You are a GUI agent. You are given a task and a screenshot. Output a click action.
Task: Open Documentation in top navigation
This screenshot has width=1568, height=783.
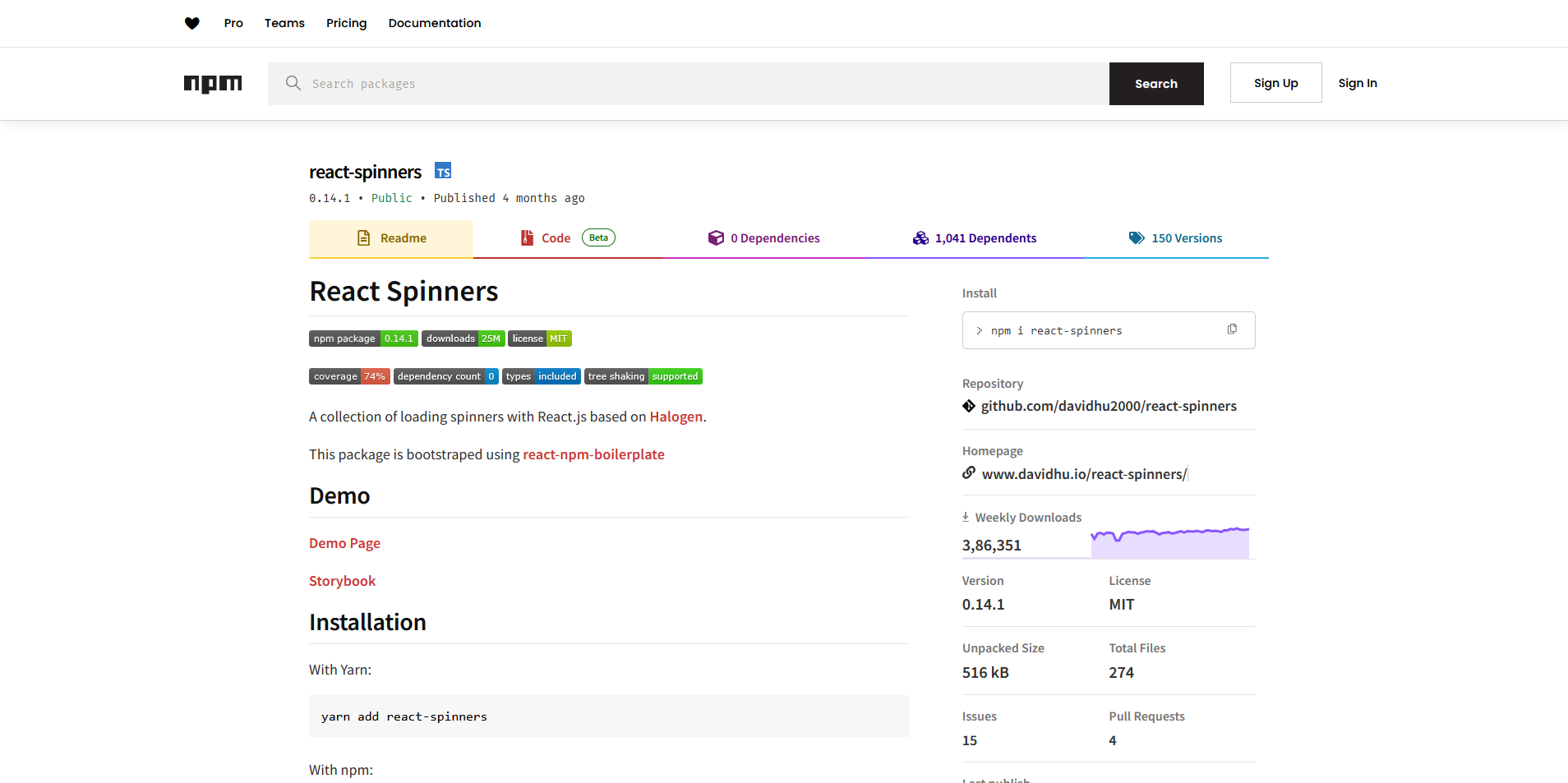pyautogui.click(x=435, y=23)
